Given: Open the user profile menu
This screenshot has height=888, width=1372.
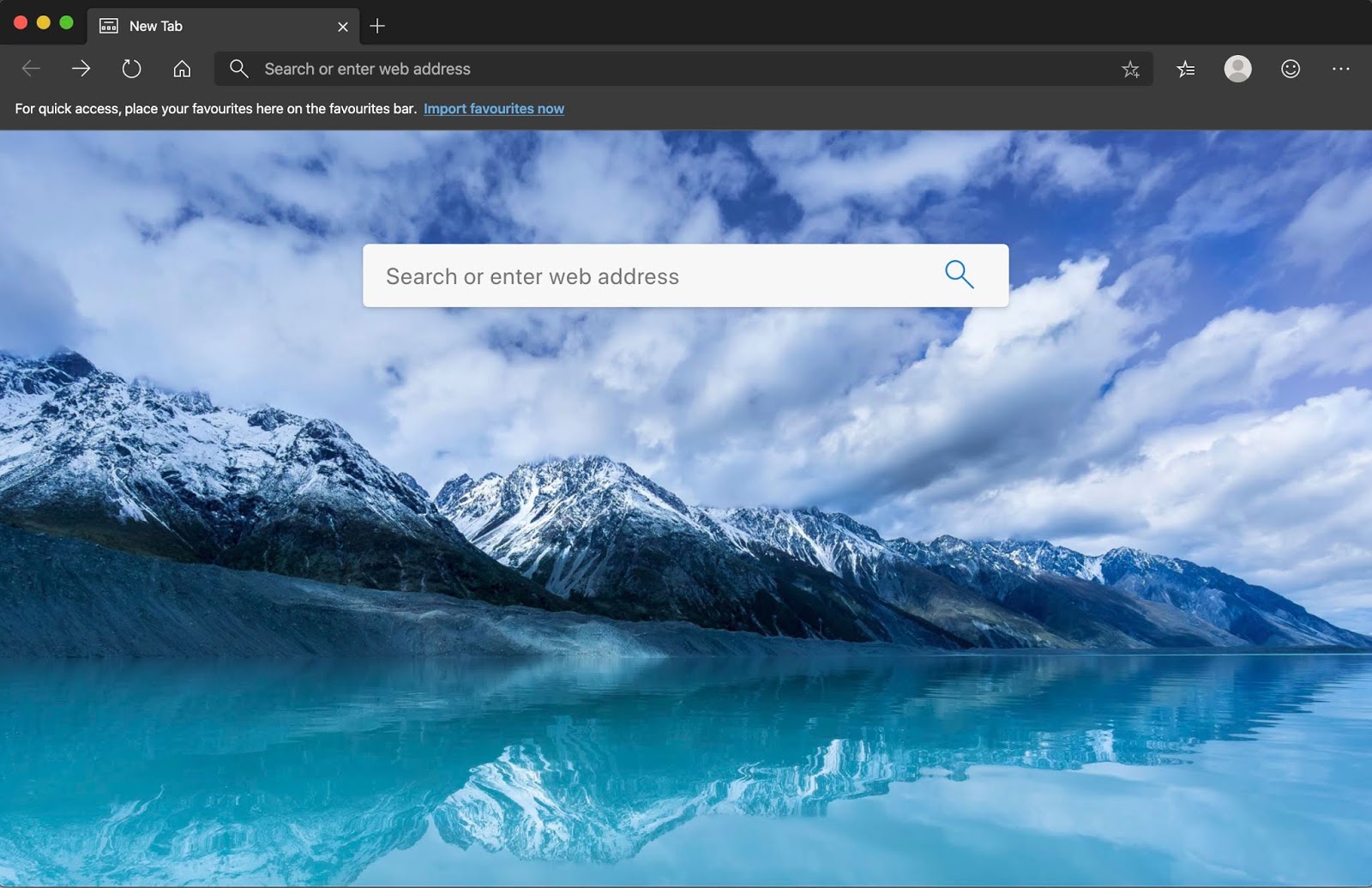Looking at the screenshot, I should pos(1237,69).
